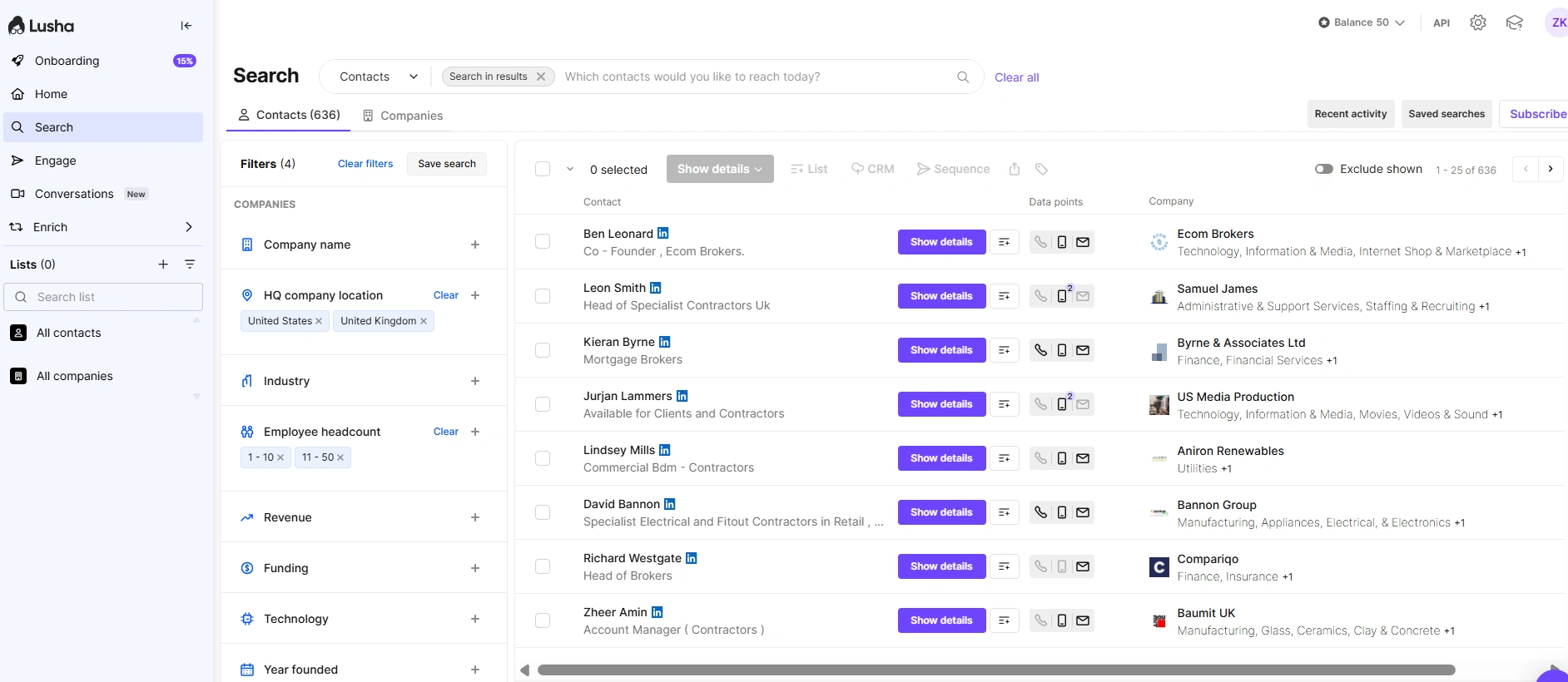Tick the select-all contacts checkbox

click(543, 169)
